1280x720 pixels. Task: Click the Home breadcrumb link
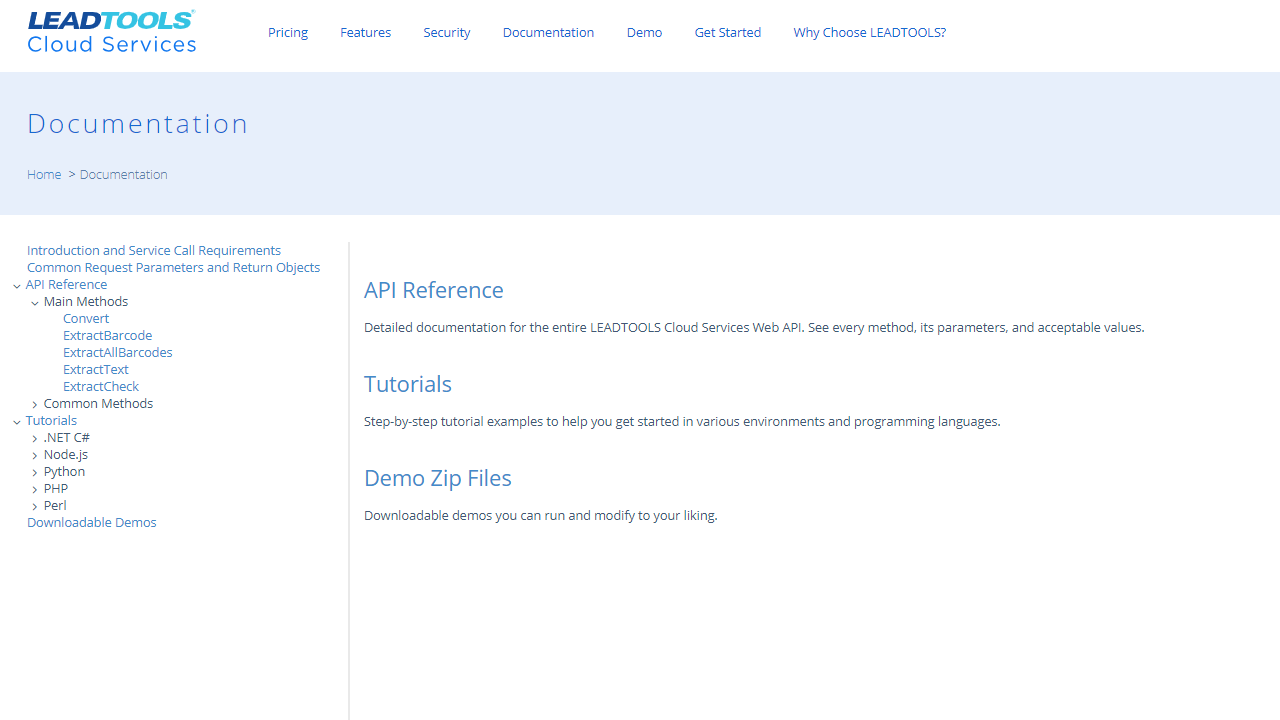(44, 174)
